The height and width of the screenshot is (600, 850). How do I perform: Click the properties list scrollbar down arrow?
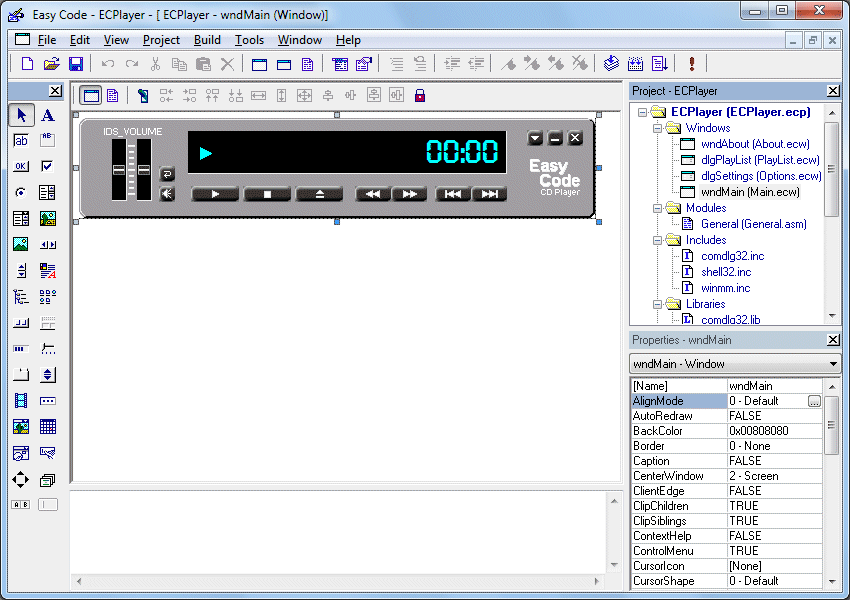[x=832, y=582]
